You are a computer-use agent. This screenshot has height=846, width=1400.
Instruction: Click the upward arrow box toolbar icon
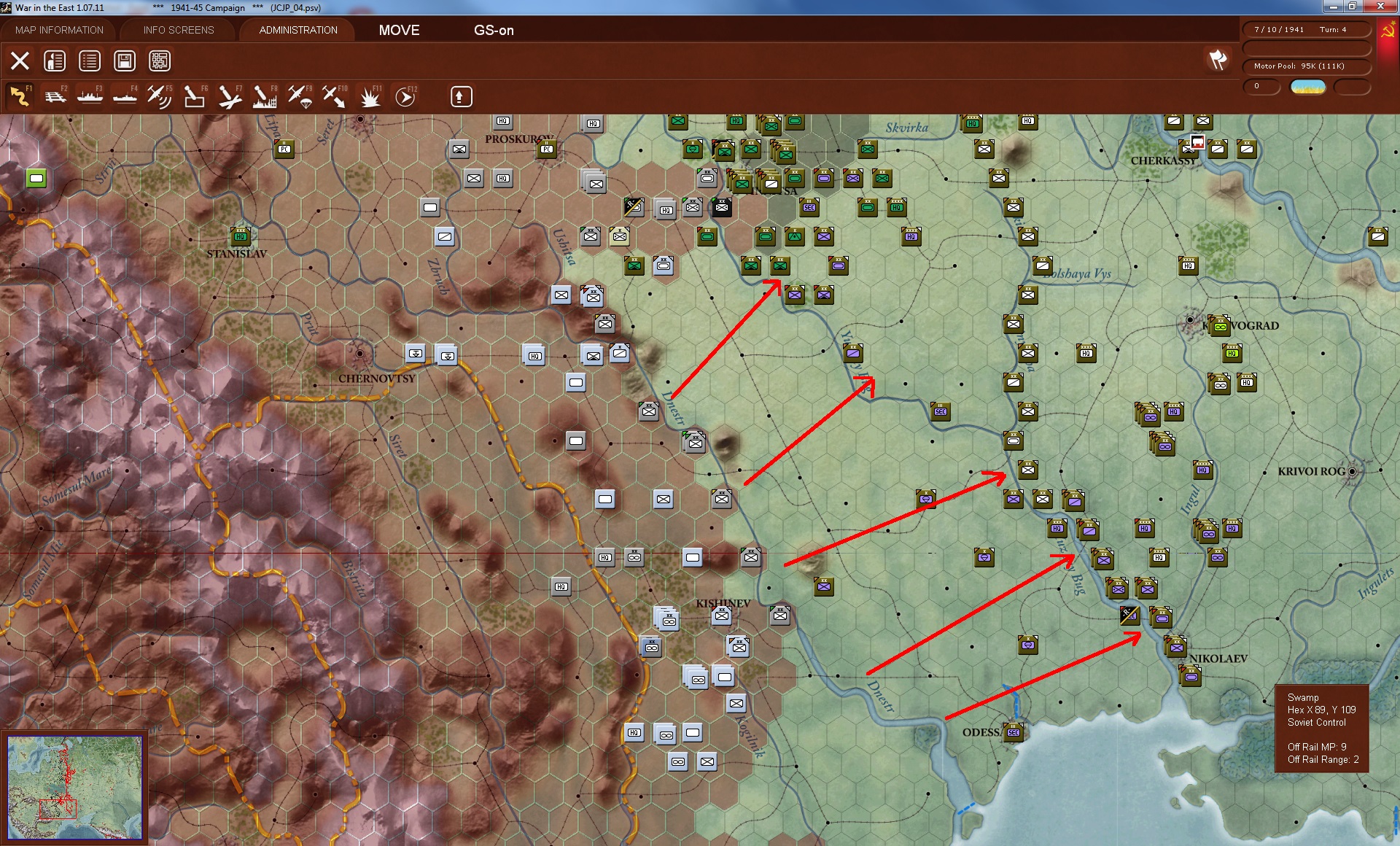click(x=461, y=96)
